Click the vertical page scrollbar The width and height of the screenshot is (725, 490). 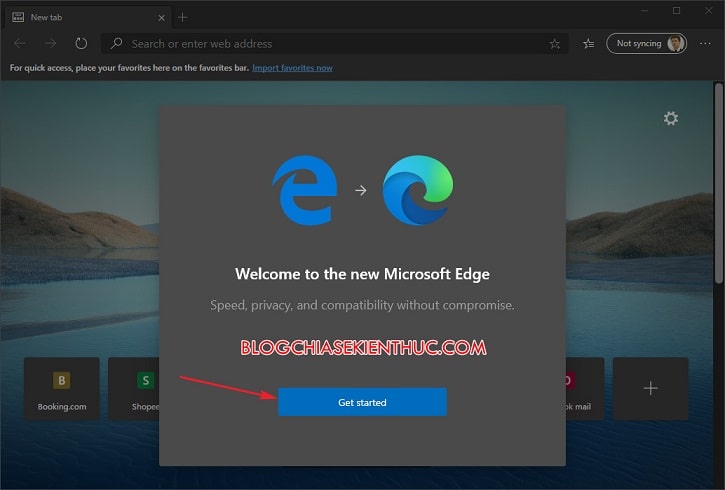719,183
